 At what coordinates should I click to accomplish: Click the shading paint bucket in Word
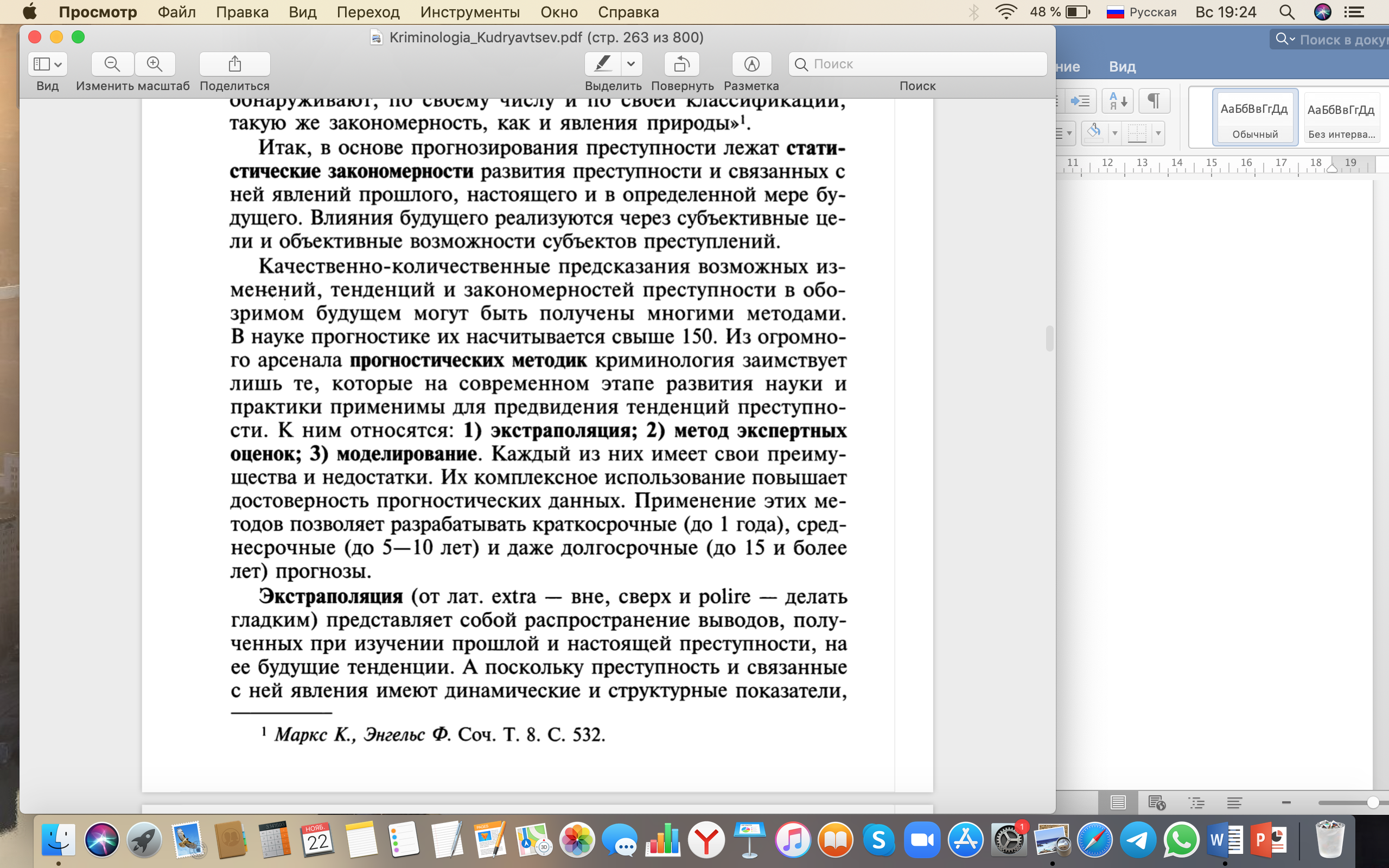1094,133
